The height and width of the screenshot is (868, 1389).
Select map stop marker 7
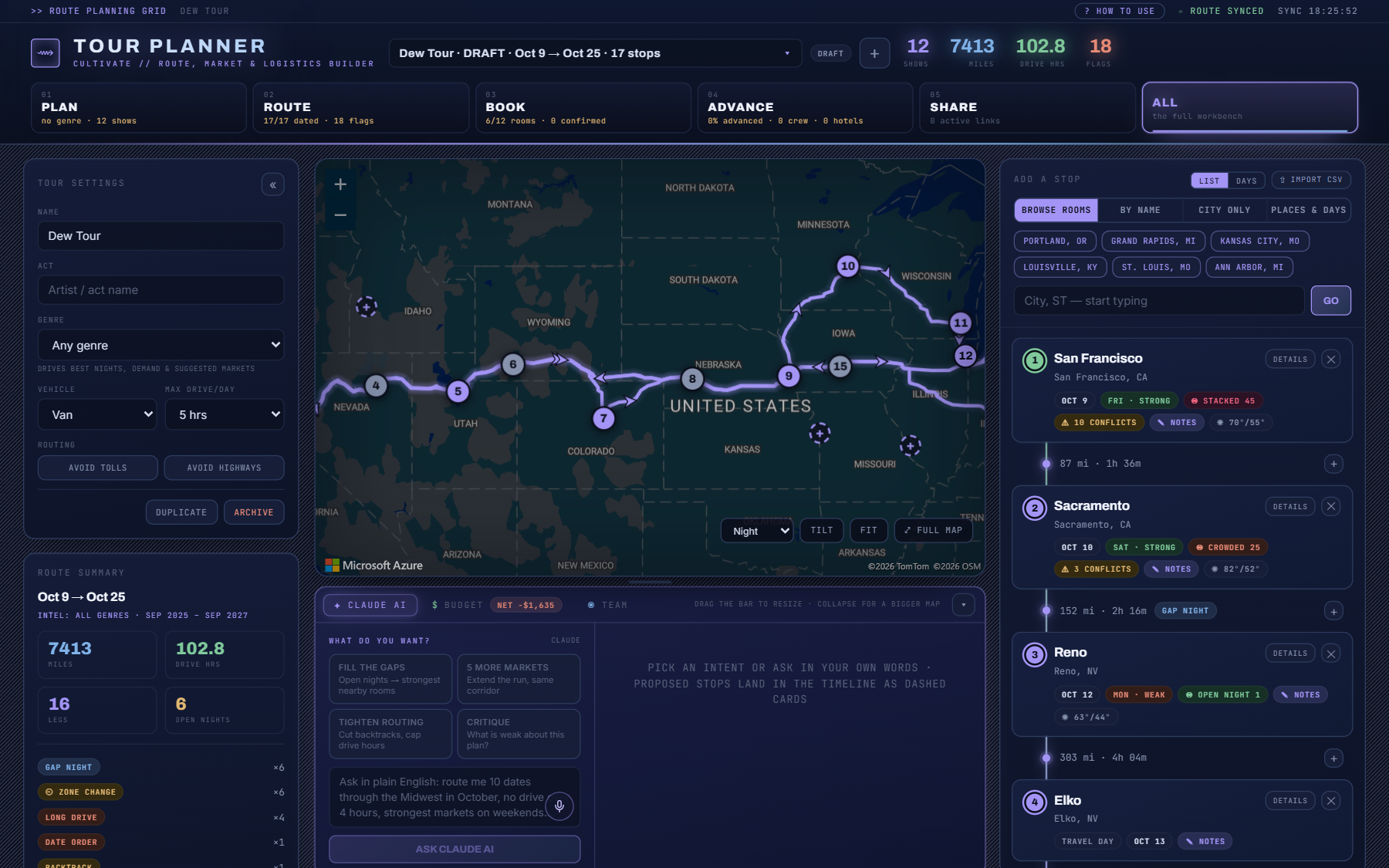[603, 418]
